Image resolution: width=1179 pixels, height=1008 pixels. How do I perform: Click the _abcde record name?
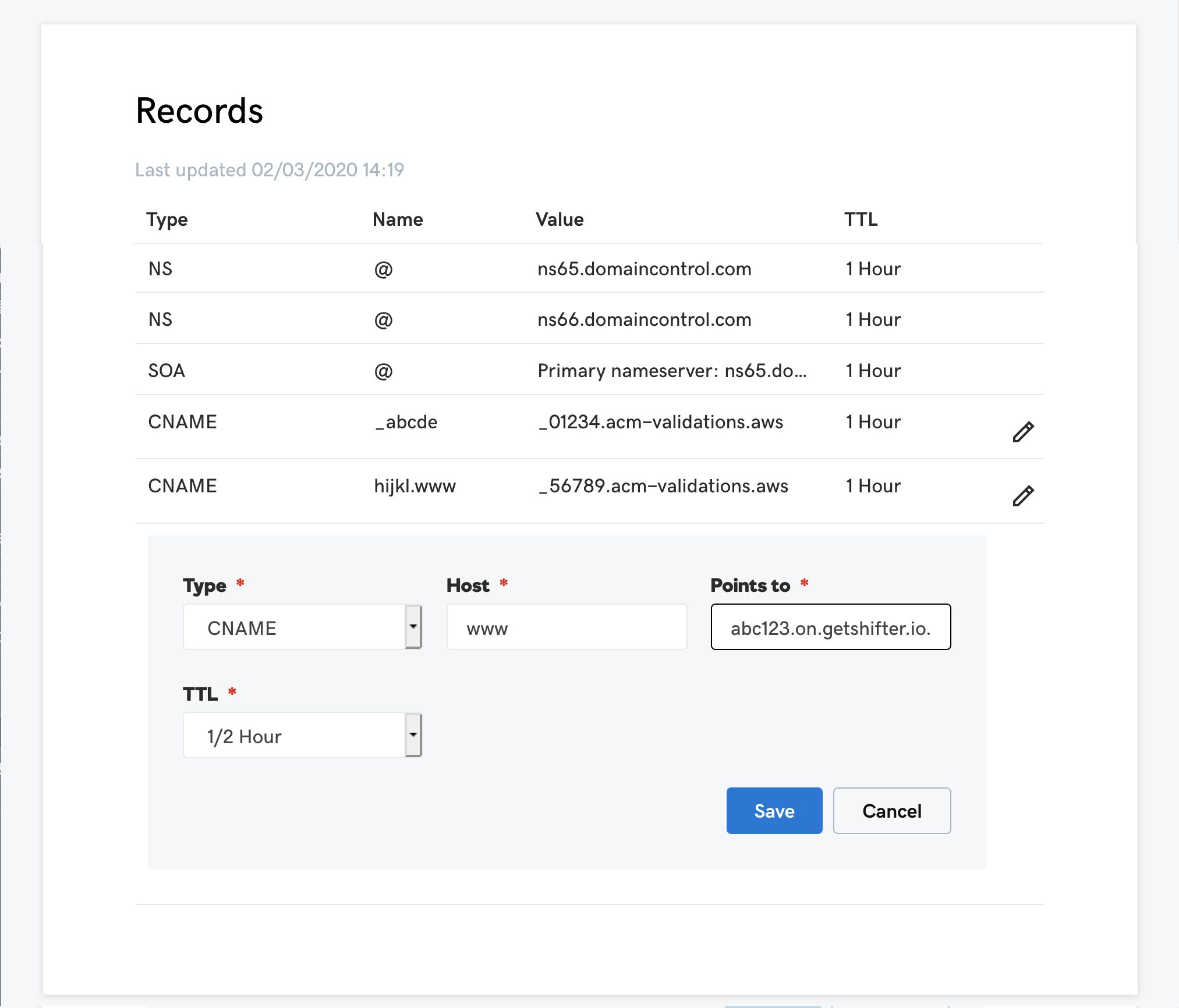406,422
